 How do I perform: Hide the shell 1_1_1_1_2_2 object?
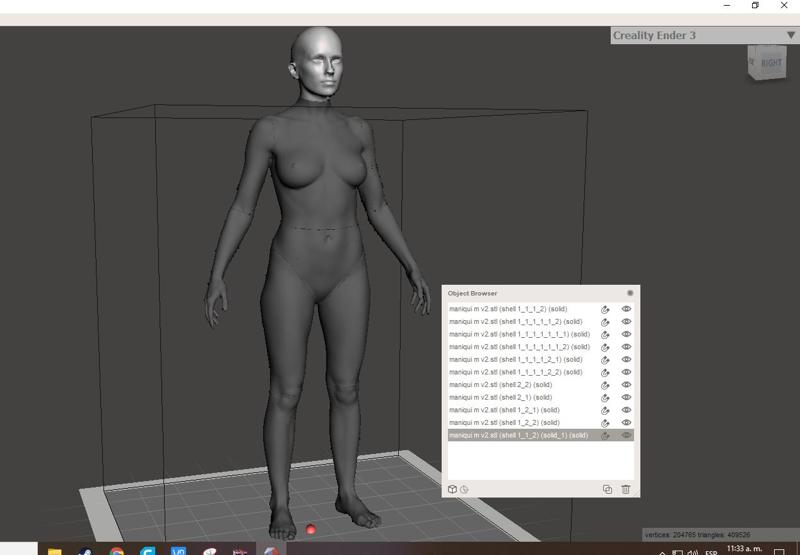(x=626, y=372)
